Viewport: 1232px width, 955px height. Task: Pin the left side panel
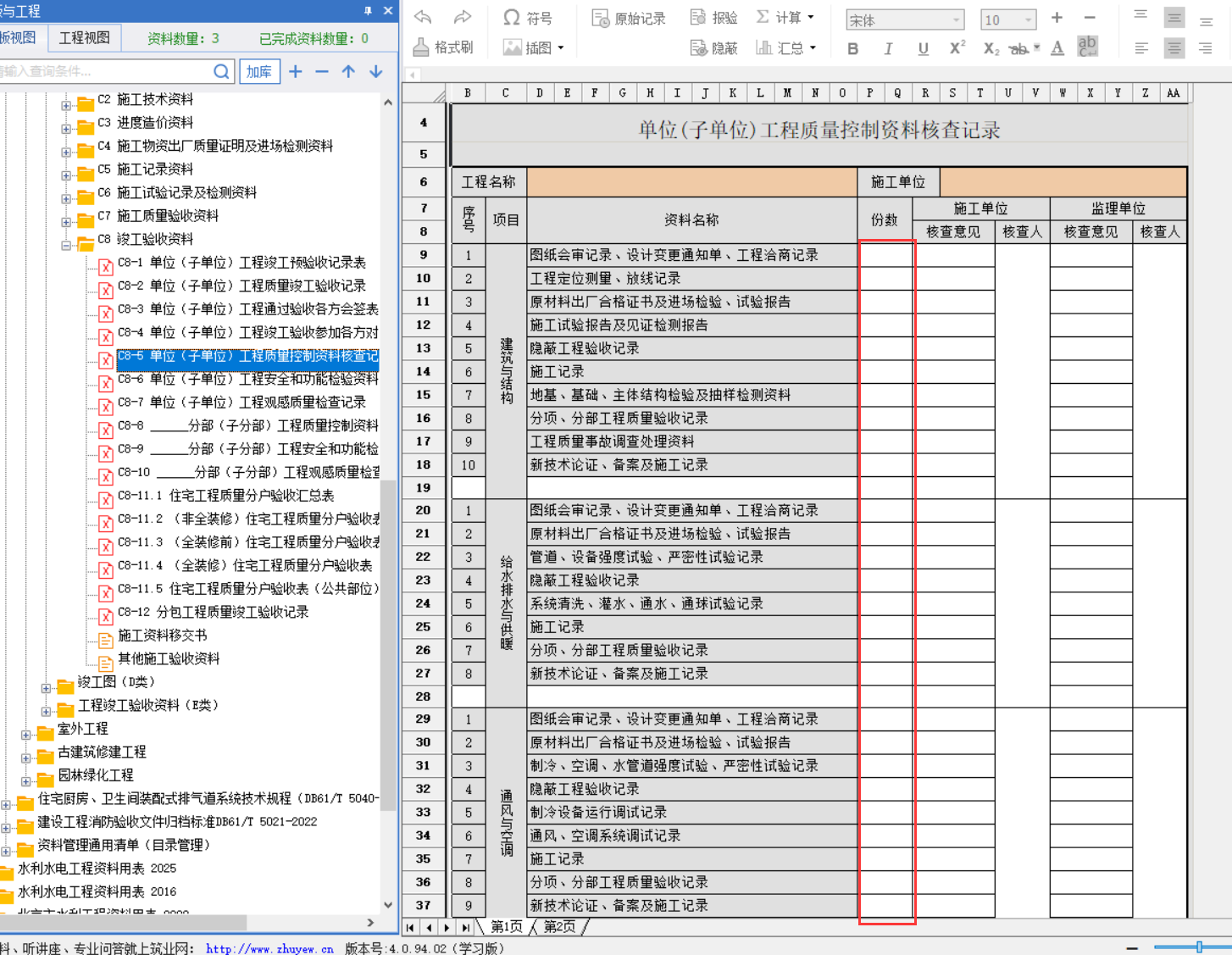coord(368,10)
